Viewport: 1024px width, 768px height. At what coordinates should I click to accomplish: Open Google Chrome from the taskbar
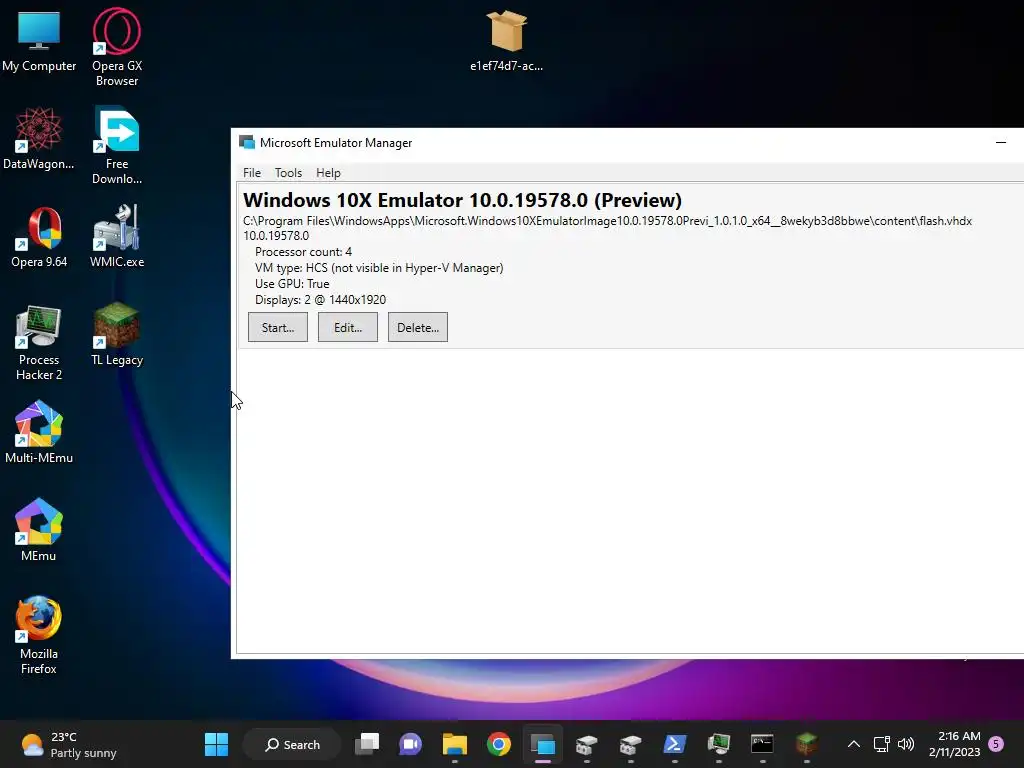point(498,744)
